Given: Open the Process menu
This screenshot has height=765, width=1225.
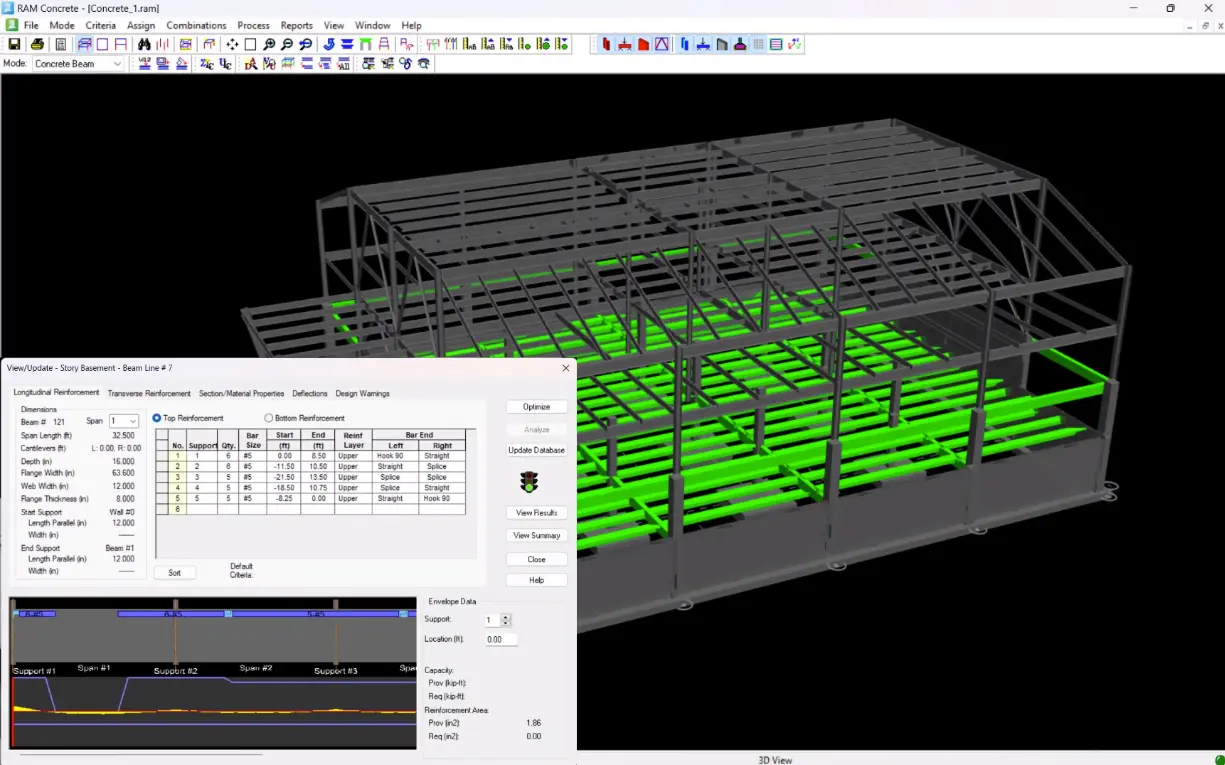Looking at the screenshot, I should pos(254,25).
